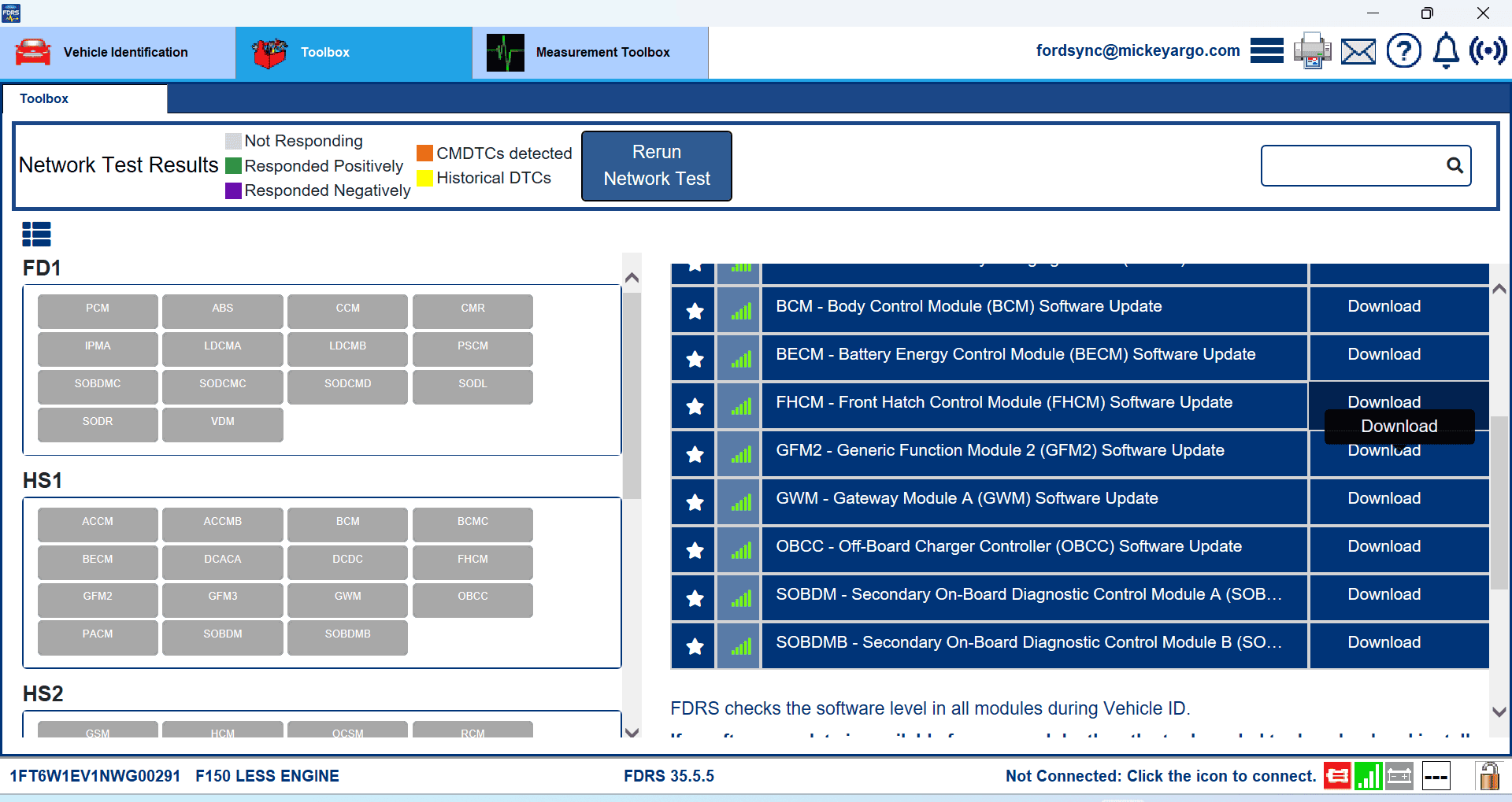Switch to Vehicle Identification tab
The height and width of the screenshot is (802, 1512).
[118, 53]
